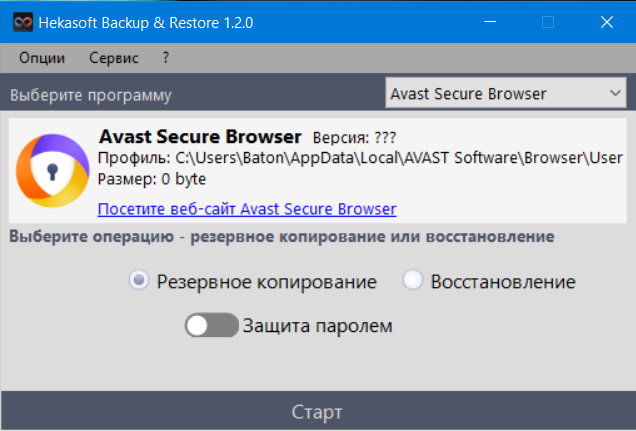Click the disabled maximize window button
Viewport: 636px width, 431px height.
548,22
